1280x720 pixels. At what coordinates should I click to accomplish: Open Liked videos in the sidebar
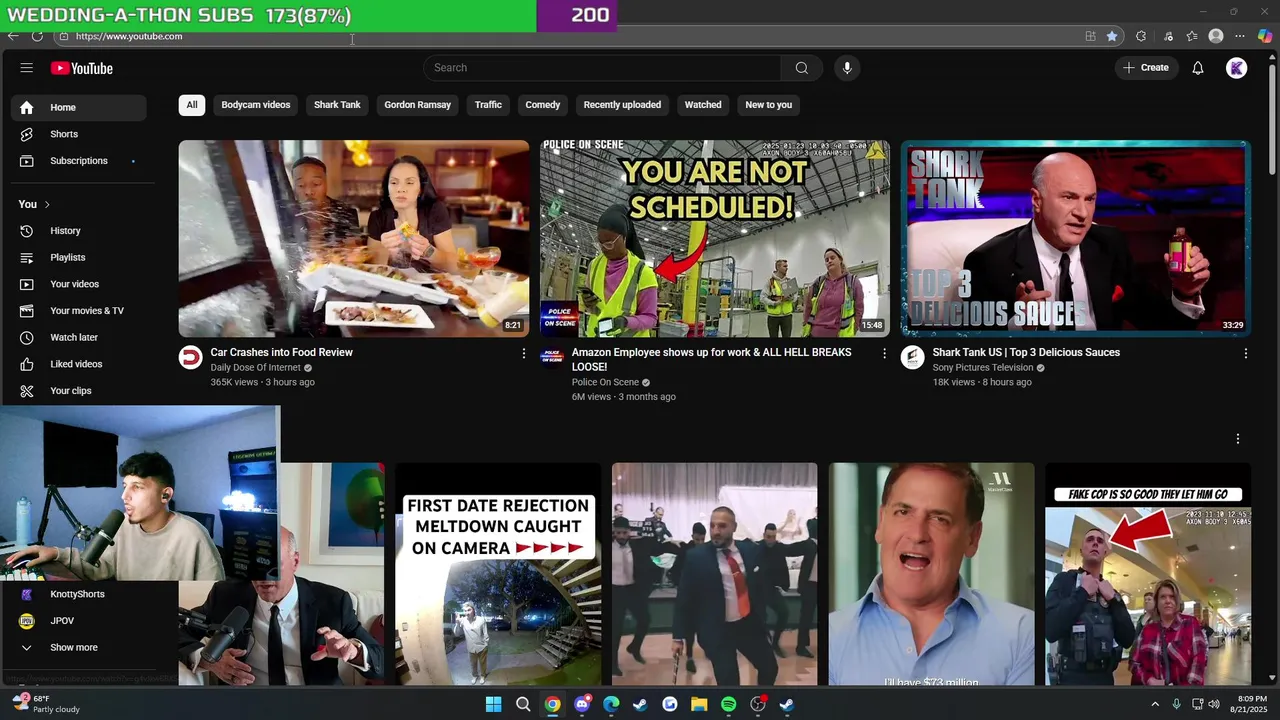pos(79,364)
